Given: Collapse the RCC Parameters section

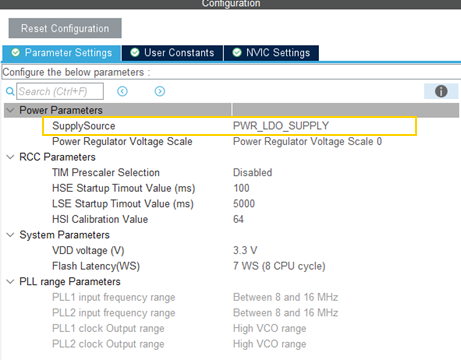Looking at the screenshot, I should [11, 157].
